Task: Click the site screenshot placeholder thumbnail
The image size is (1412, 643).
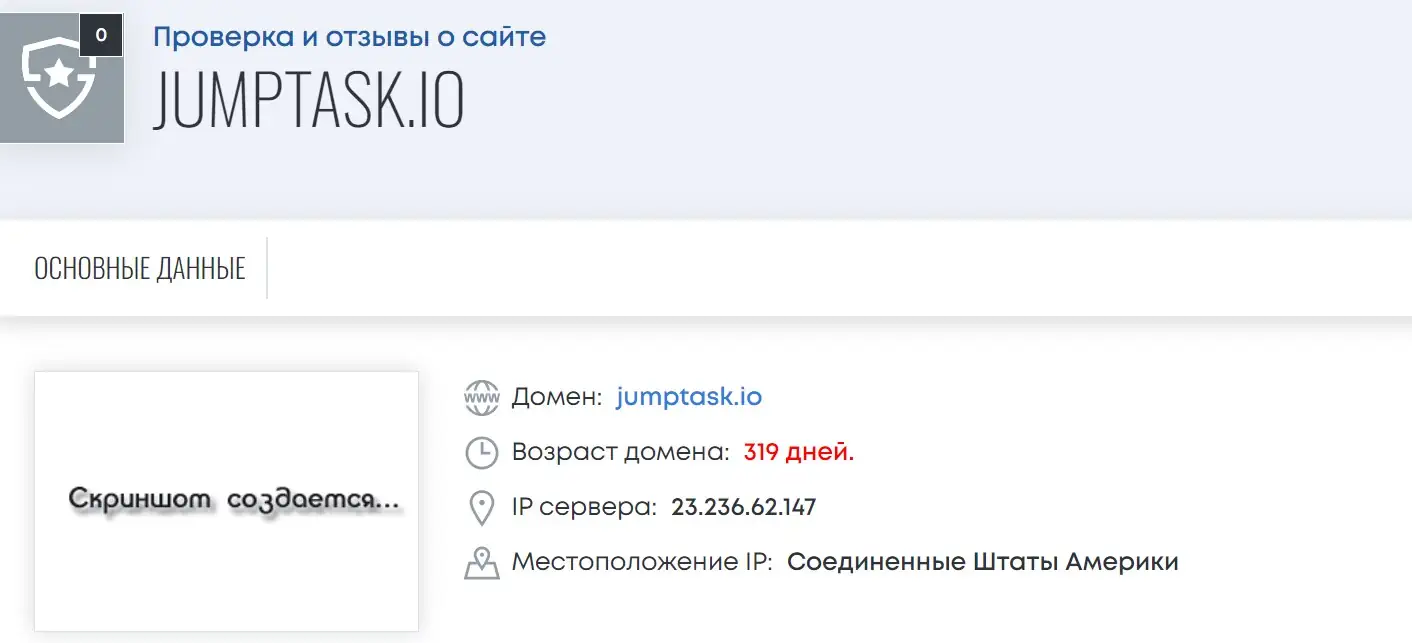Action: [226, 501]
